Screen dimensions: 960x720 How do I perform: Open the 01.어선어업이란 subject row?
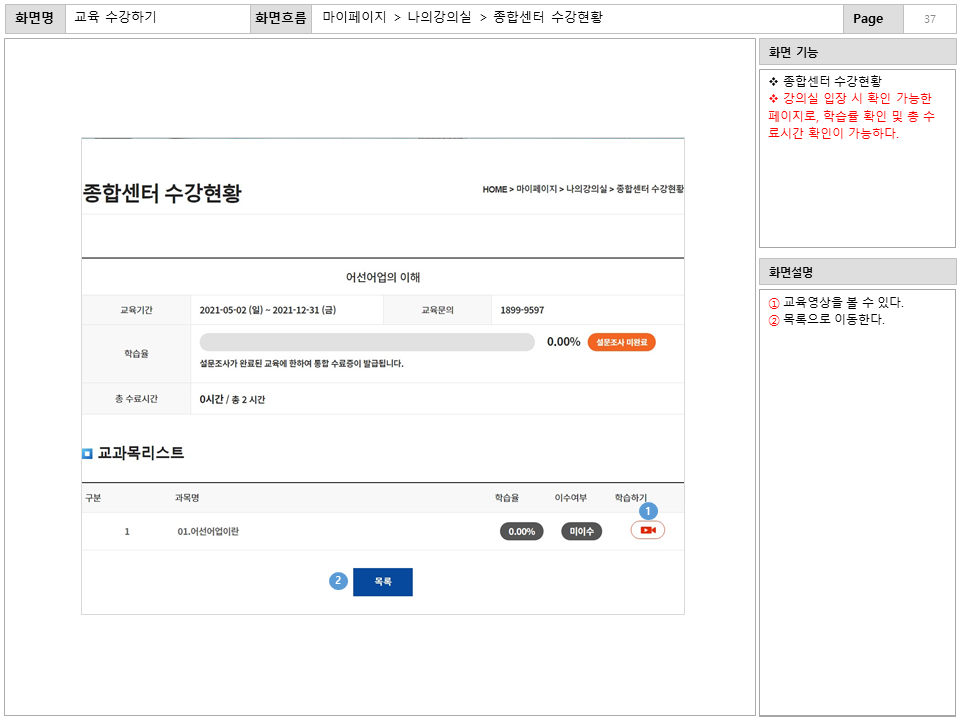(x=208, y=531)
